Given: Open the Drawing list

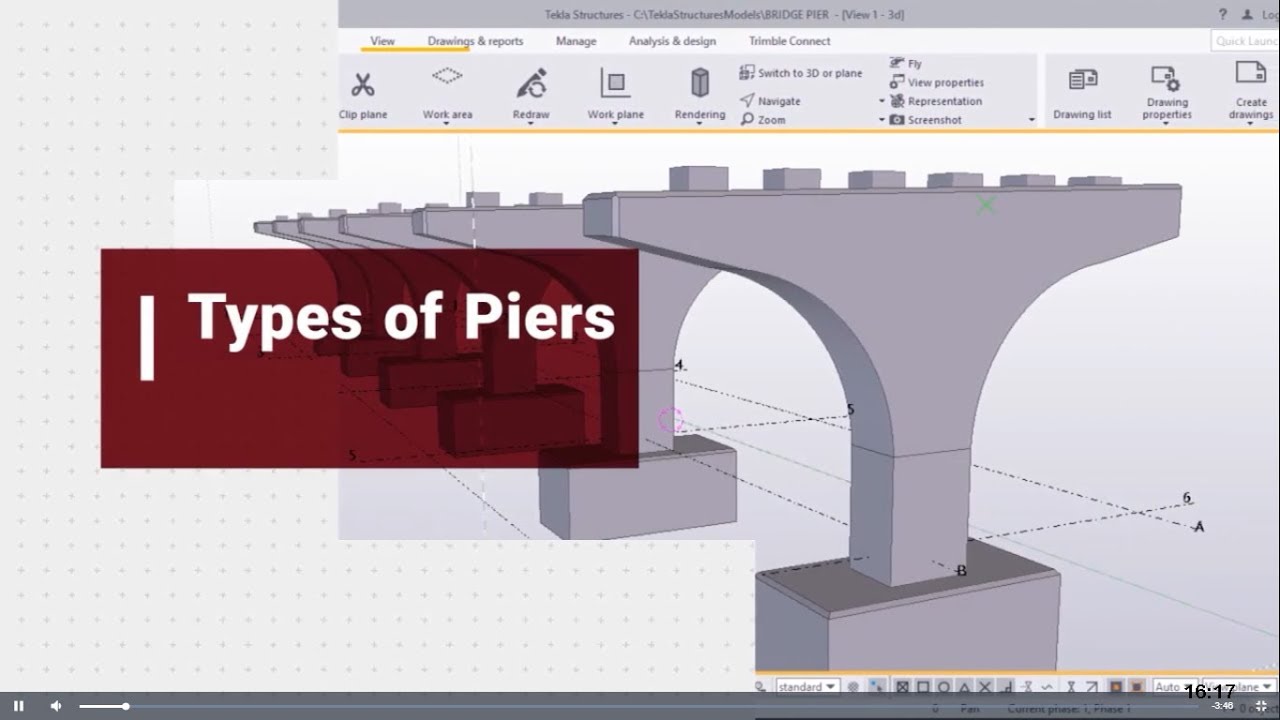Looking at the screenshot, I should click(1082, 95).
